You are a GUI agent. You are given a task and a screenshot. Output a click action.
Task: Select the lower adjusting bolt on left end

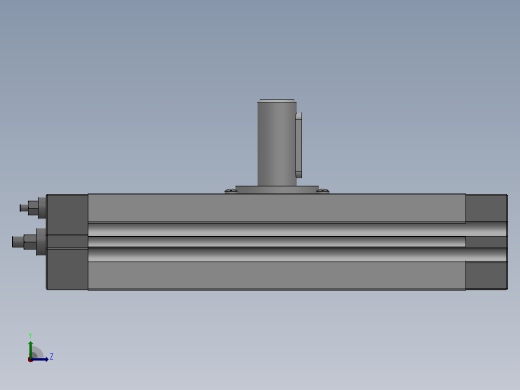click(29, 242)
